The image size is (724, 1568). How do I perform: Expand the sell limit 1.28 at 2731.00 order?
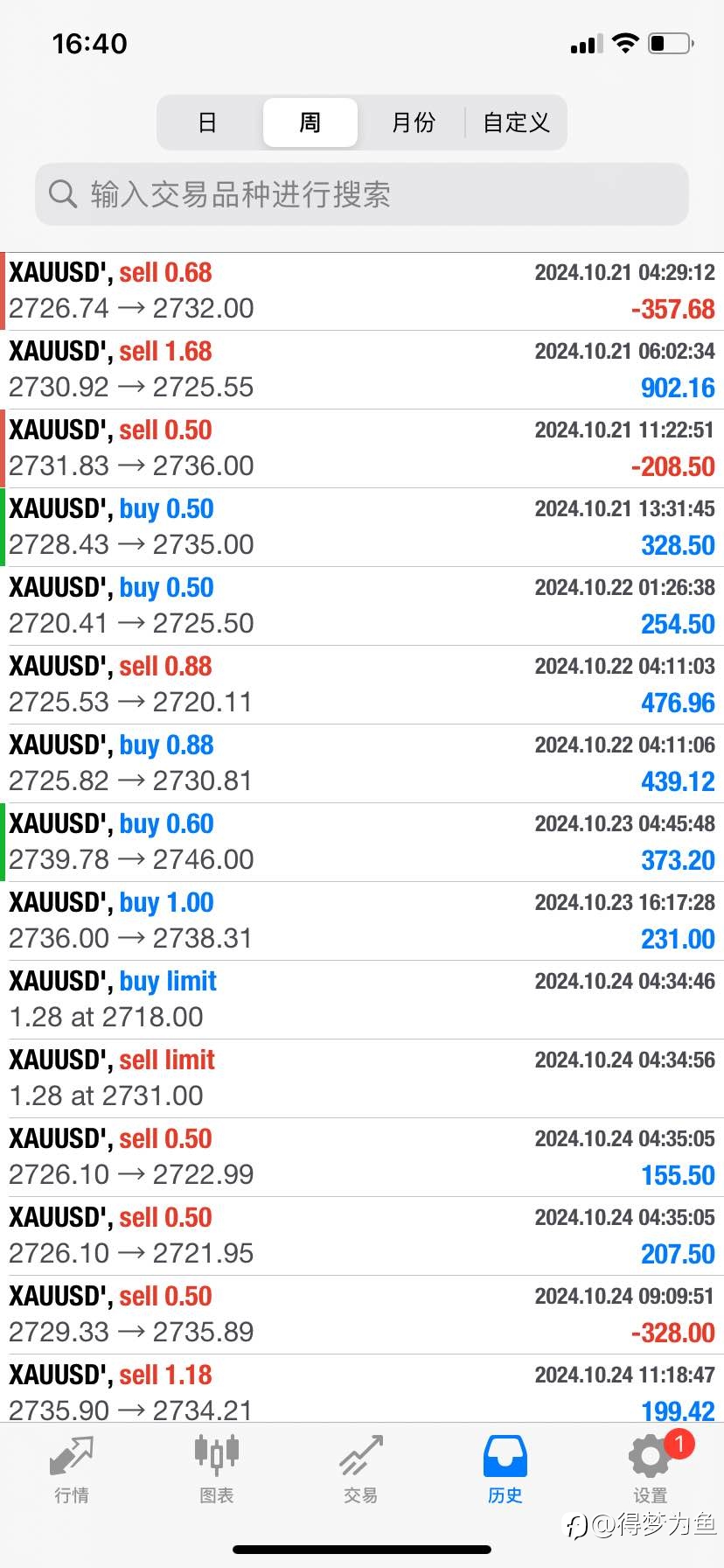[x=362, y=1079]
